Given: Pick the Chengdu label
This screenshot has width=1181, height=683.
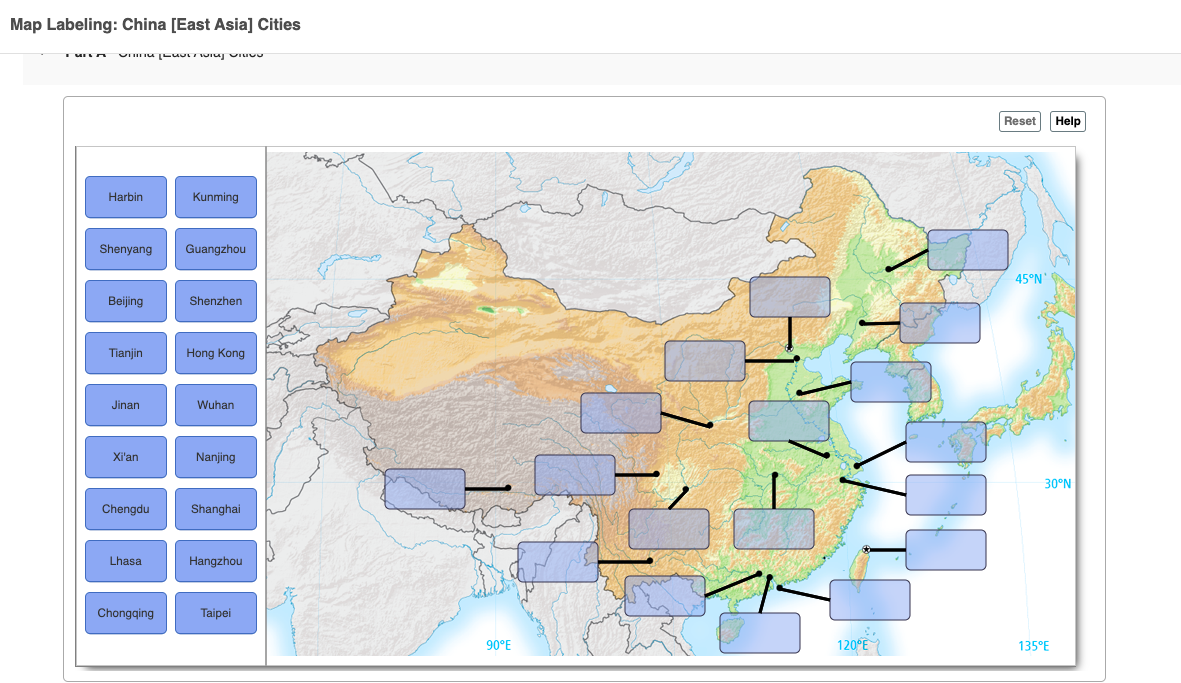Looking at the screenshot, I should coord(126,509).
